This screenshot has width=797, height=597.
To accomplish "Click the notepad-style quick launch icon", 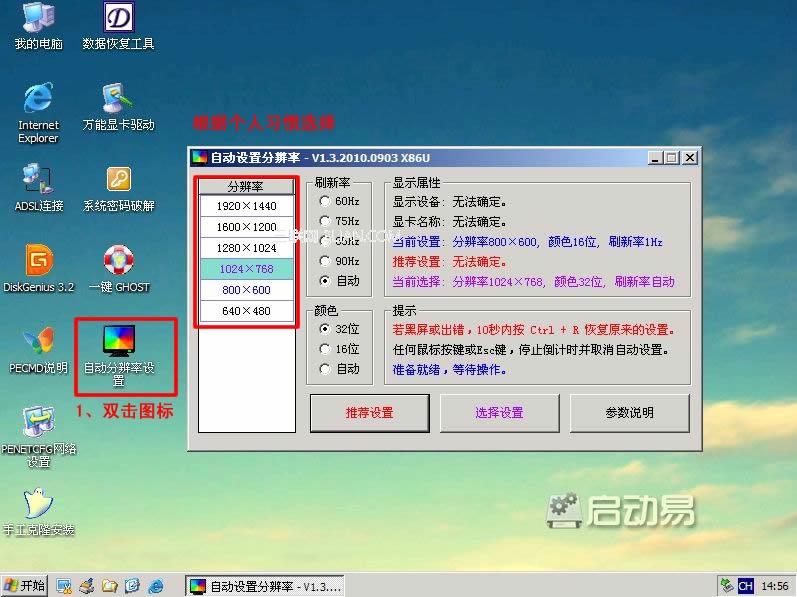I will [x=132, y=586].
